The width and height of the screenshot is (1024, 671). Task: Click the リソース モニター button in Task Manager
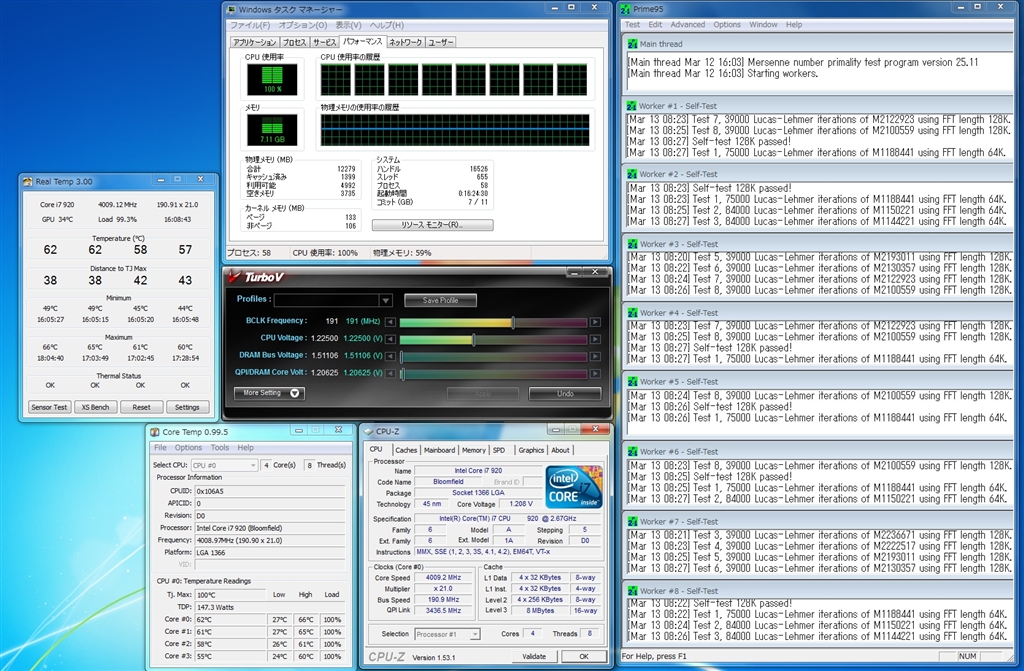(x=432, y=225)
